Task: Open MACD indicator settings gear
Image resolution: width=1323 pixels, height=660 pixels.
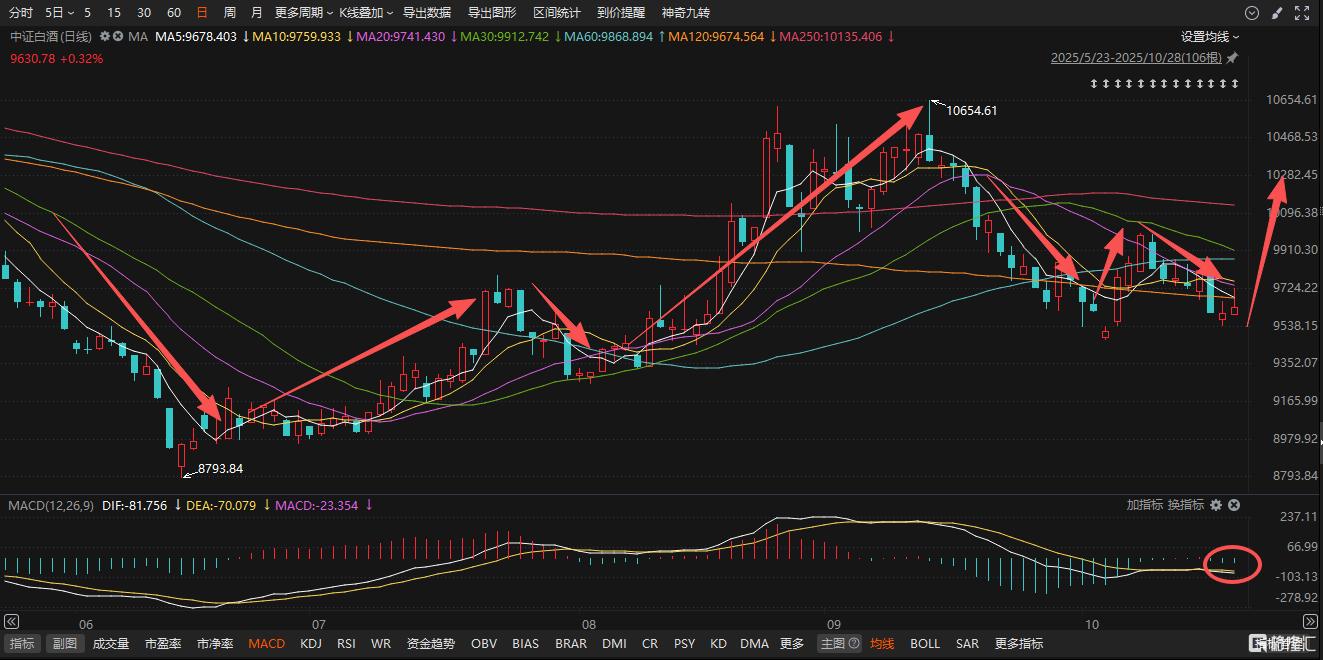Action: 1216,506
